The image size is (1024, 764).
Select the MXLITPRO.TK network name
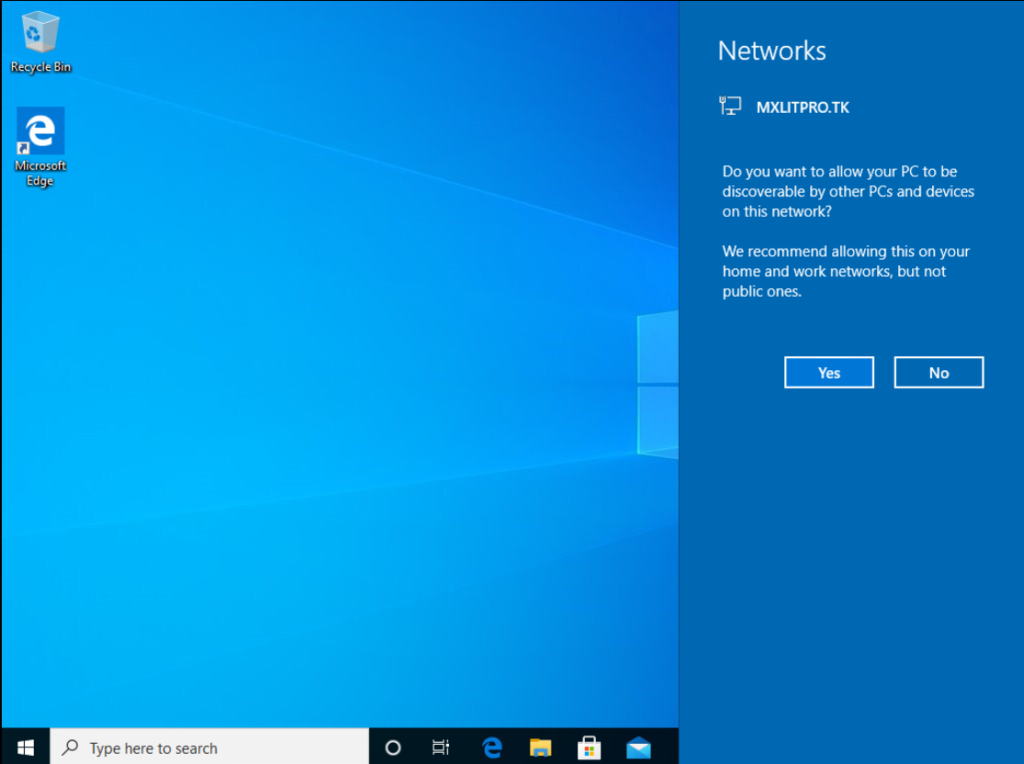click(x=803, y=107)
